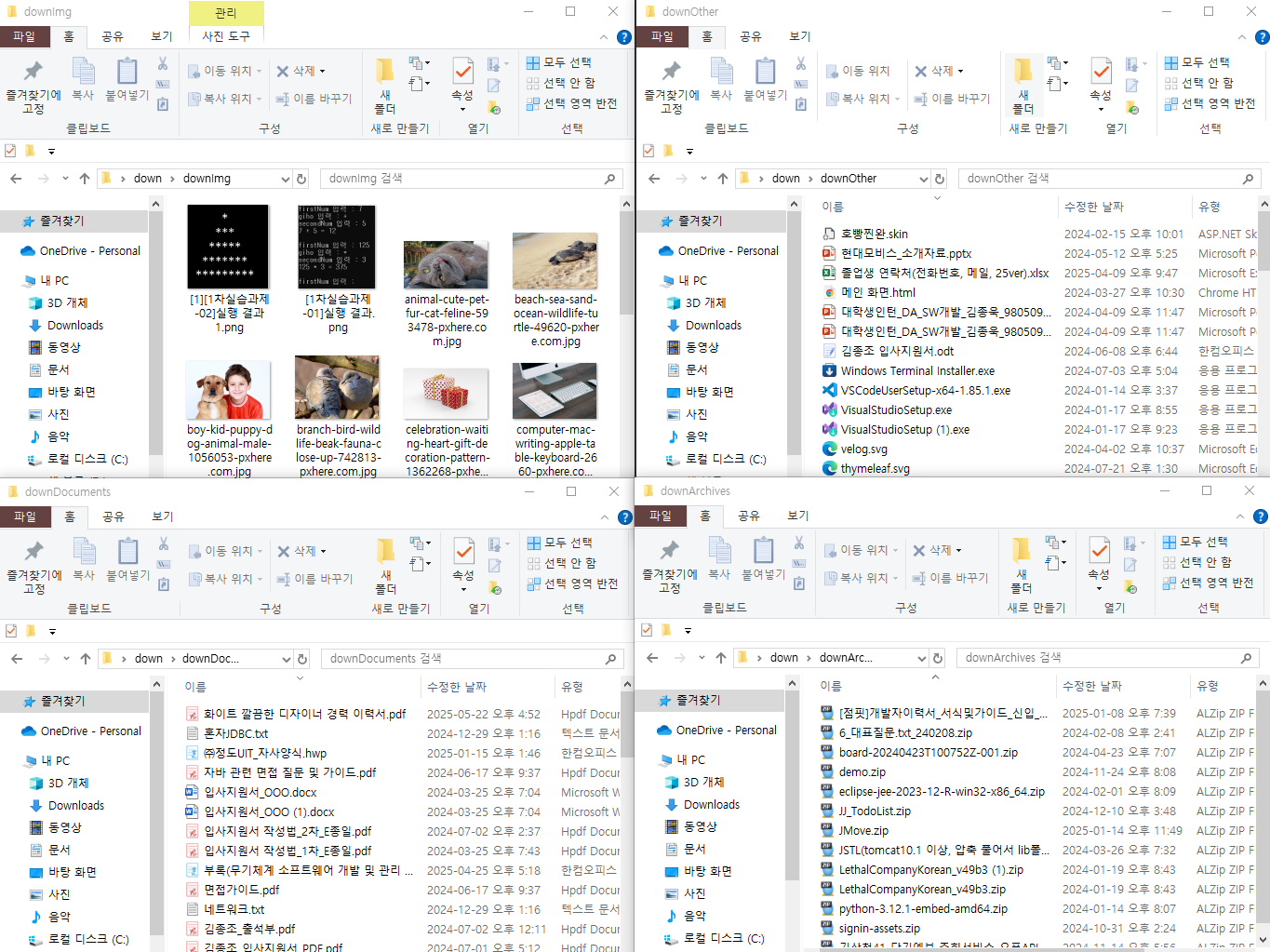Click 삭제 button in downArchives ribbon
Screen dimensions: 1270x952
point(938,550)
